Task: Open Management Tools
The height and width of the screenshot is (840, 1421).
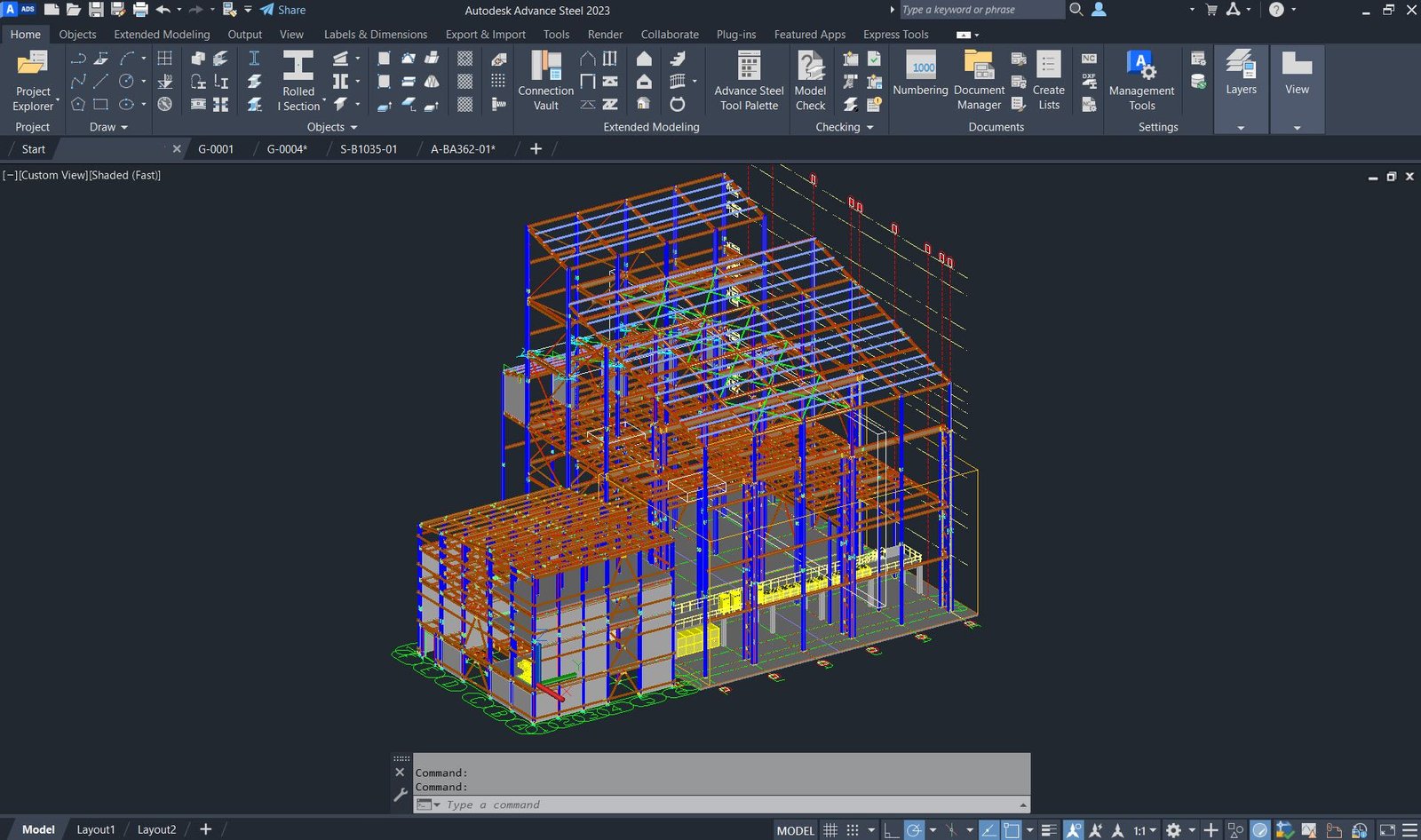Action: click(x=1141, y=81)
